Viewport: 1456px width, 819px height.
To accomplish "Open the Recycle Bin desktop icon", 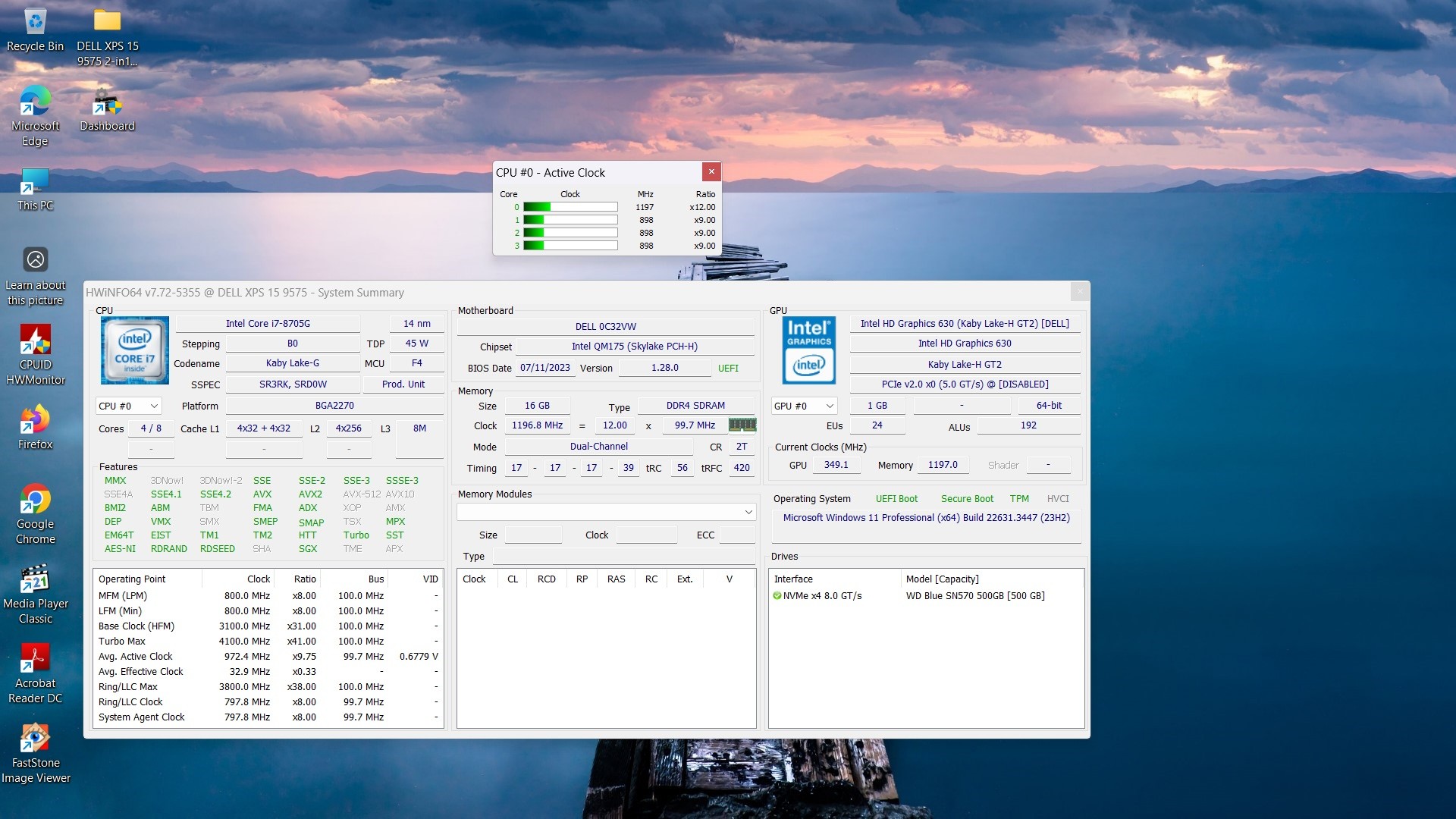I will click(x=35, y=30).
